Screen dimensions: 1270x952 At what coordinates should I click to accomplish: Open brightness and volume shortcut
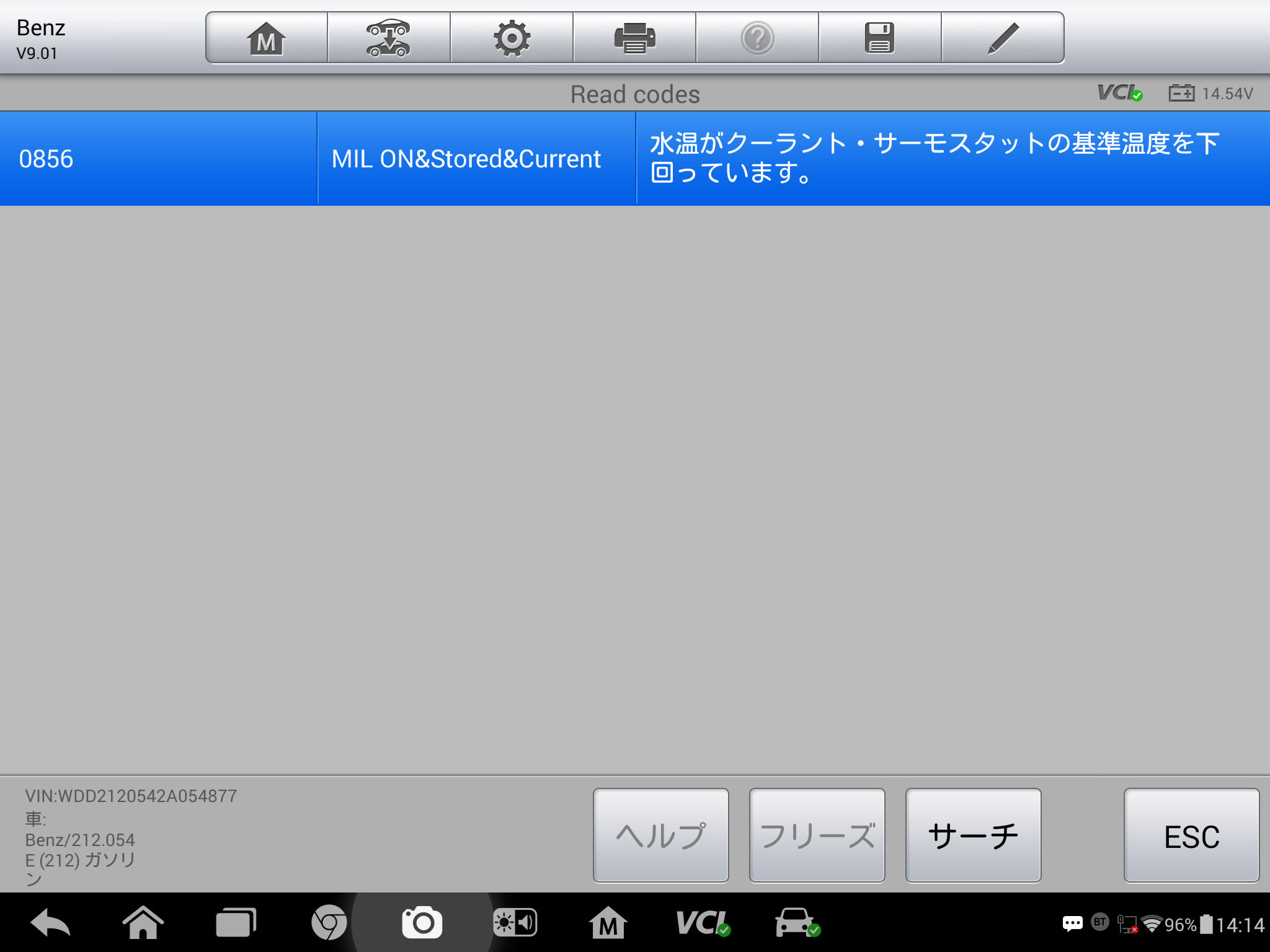[515, 923]
